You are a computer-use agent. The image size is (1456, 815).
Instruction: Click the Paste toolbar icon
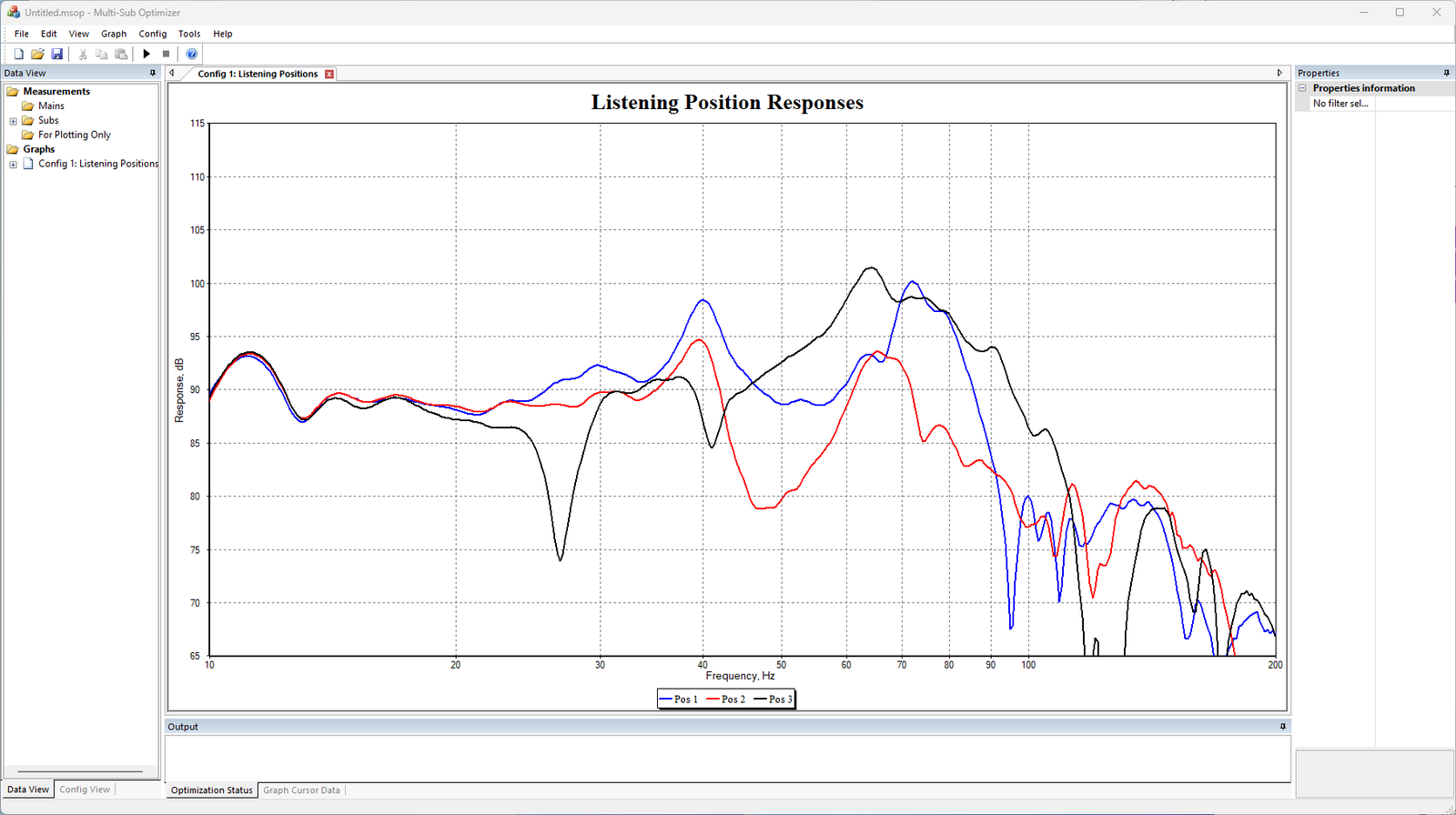tap(121, 54)
